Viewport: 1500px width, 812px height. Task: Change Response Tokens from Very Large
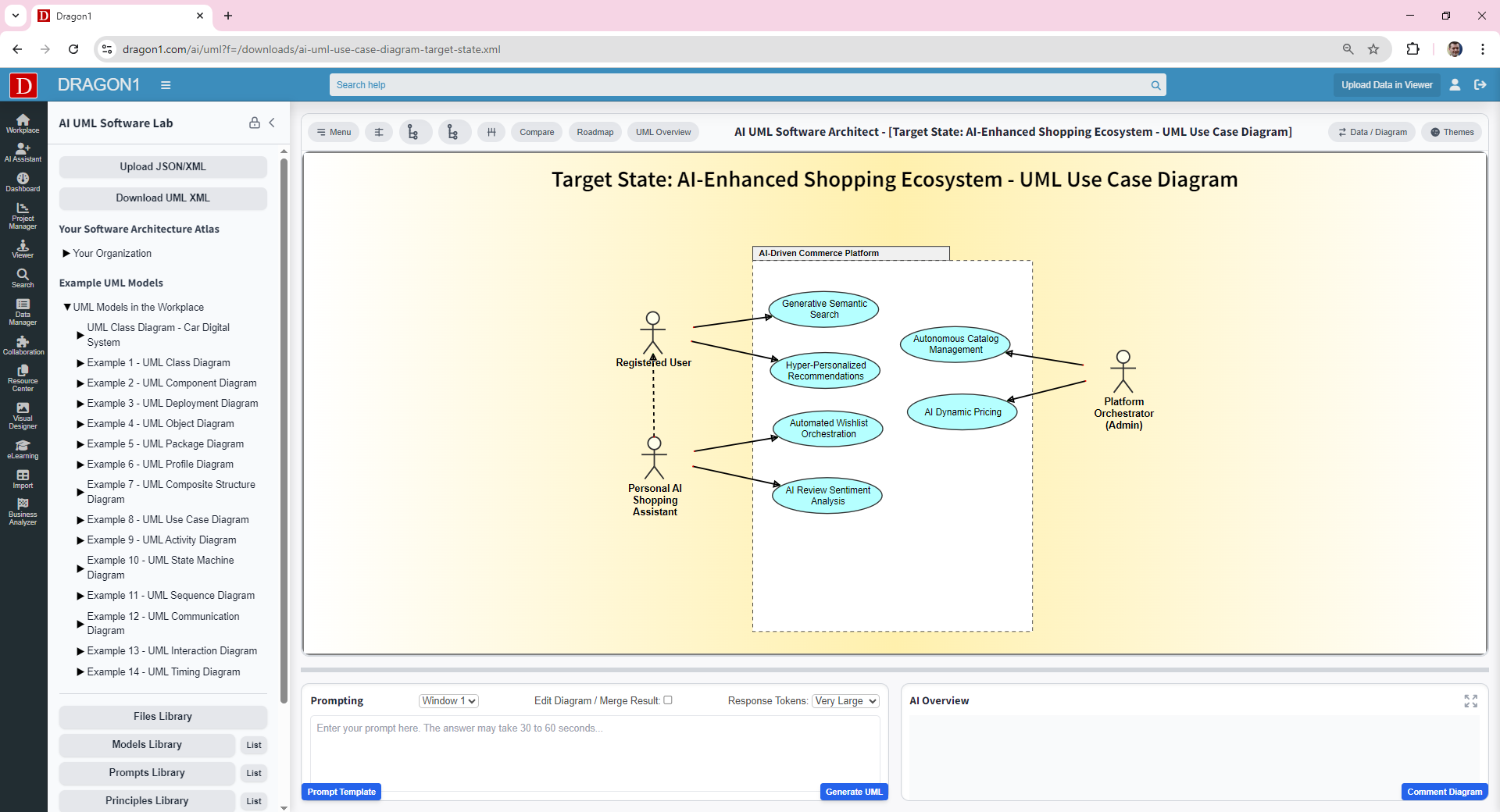click(x=845, y=700)
